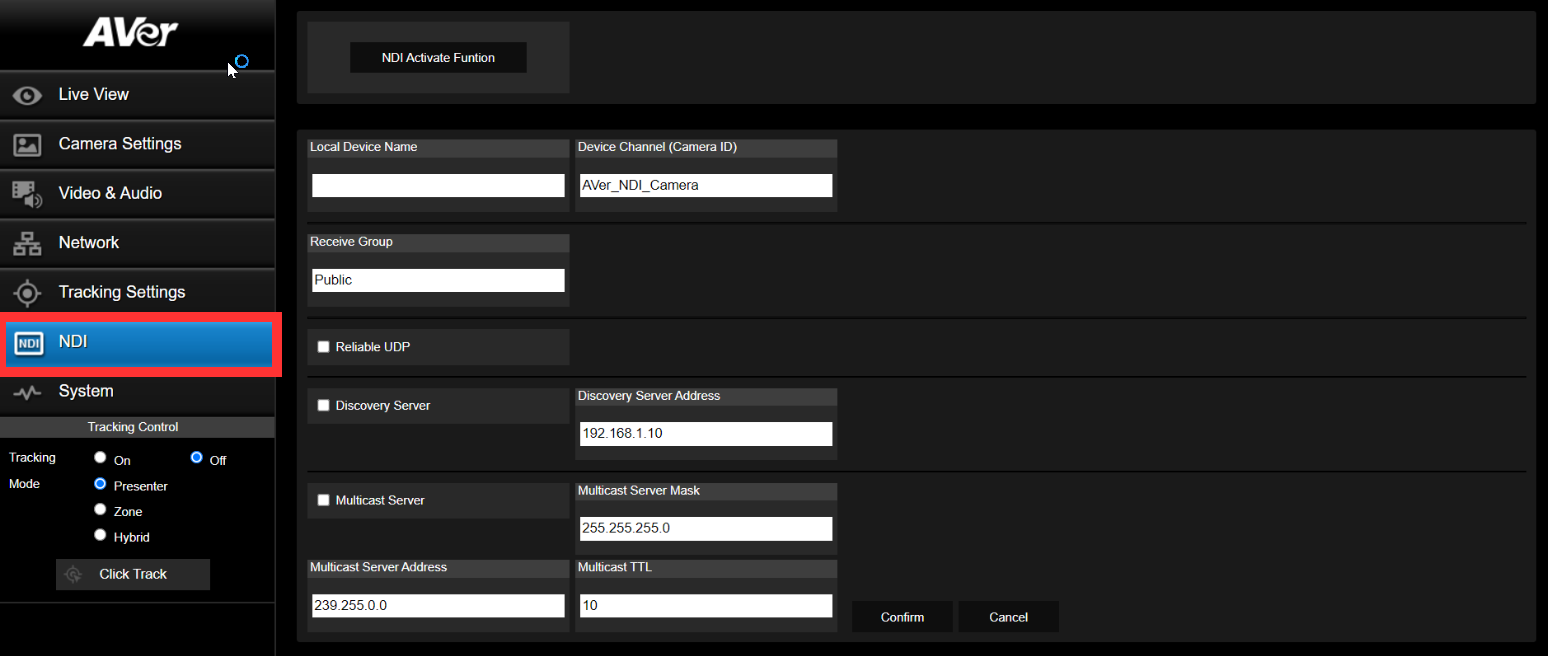Select Zone tracking mode
The width and height of the screenshot is (1548, 656).
coord(100,508)
